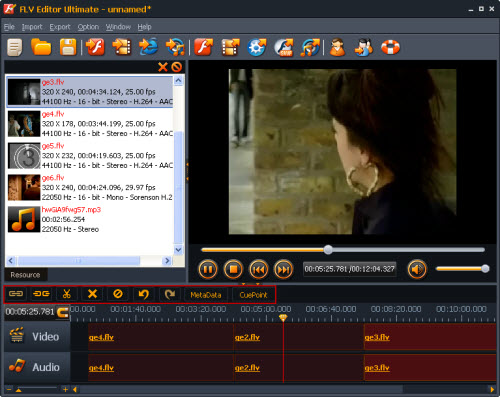The height and width of the screenshot is (397, 500).
Task: Click the MetaData button
Action: (206, 295)
